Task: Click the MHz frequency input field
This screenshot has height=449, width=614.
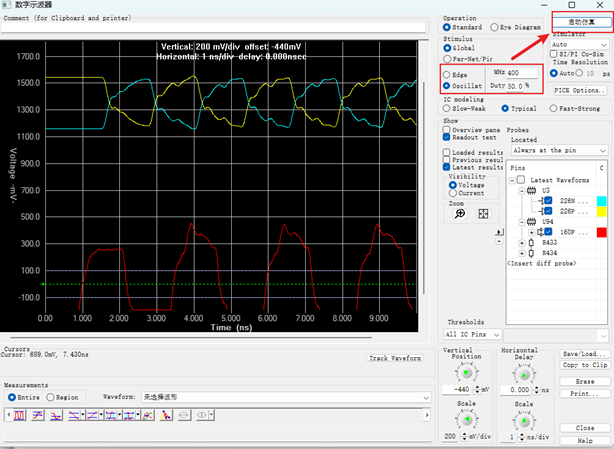Action: coord(522,73)
